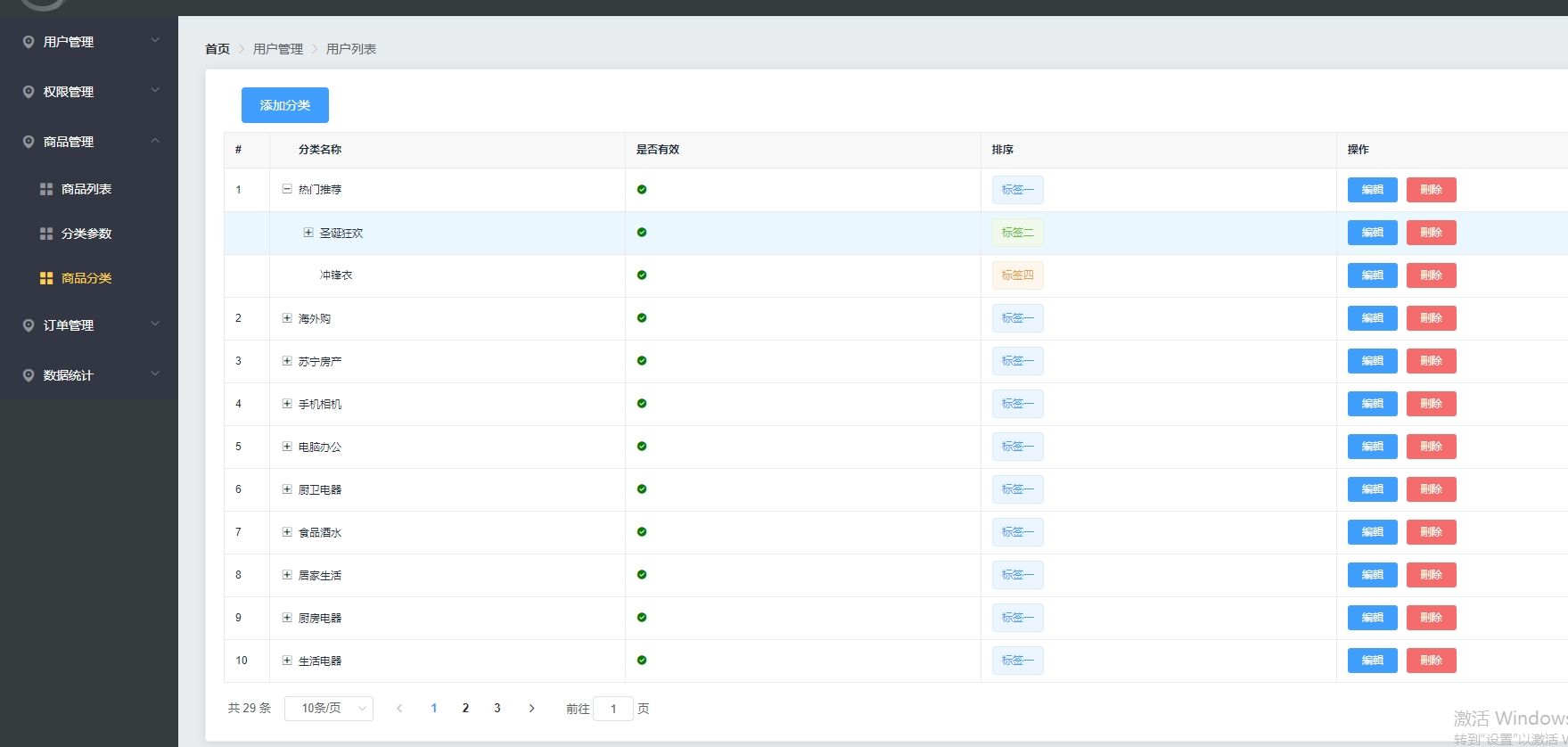Expand the 海外购 category row
The image size is (1568, 747).
(287, 318)
